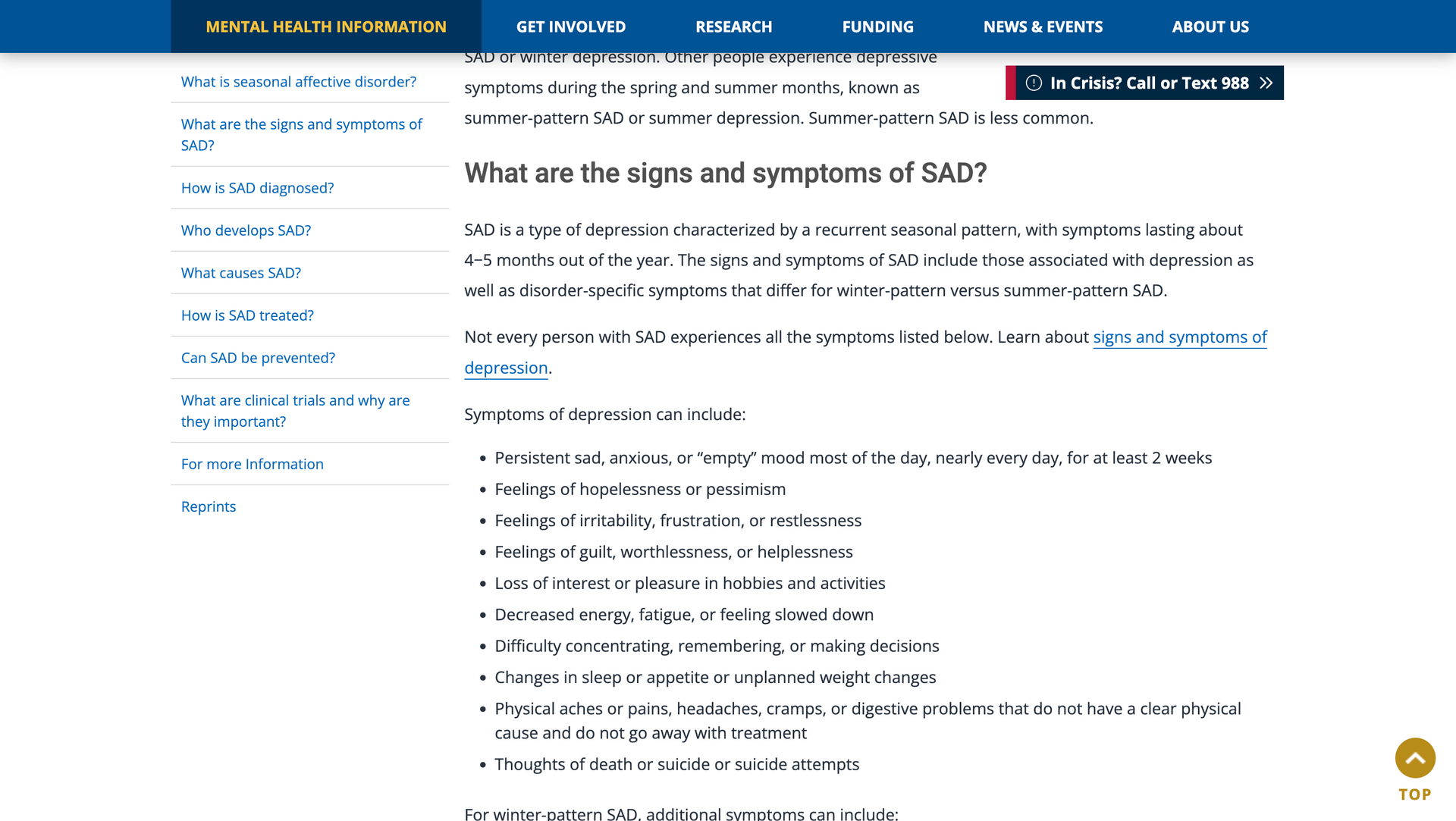This screenshot has height=821, width=1456.
Task: Jump to What is seasonal affective disorder?
Action: [x=299, y=82]
